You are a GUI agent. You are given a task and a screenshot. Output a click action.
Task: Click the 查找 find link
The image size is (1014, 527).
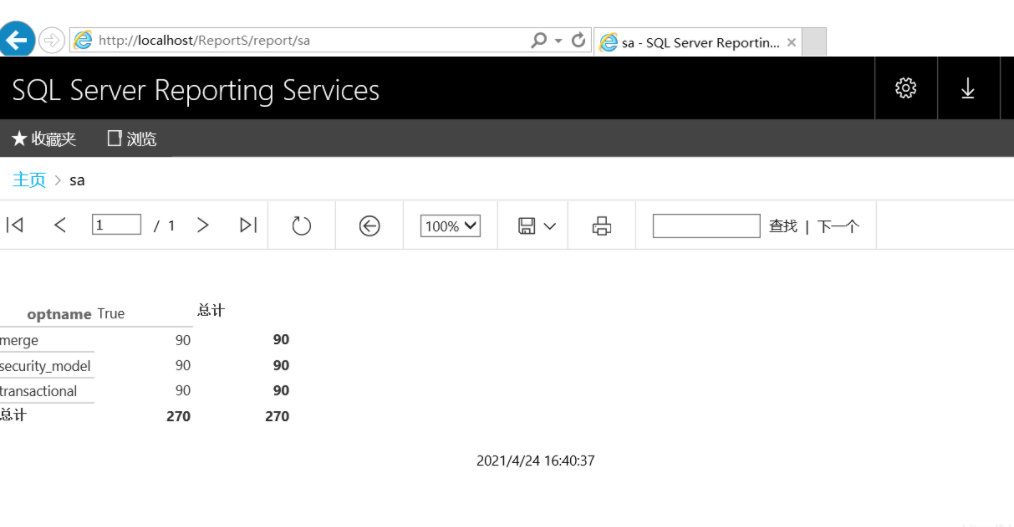pos(782,226)
